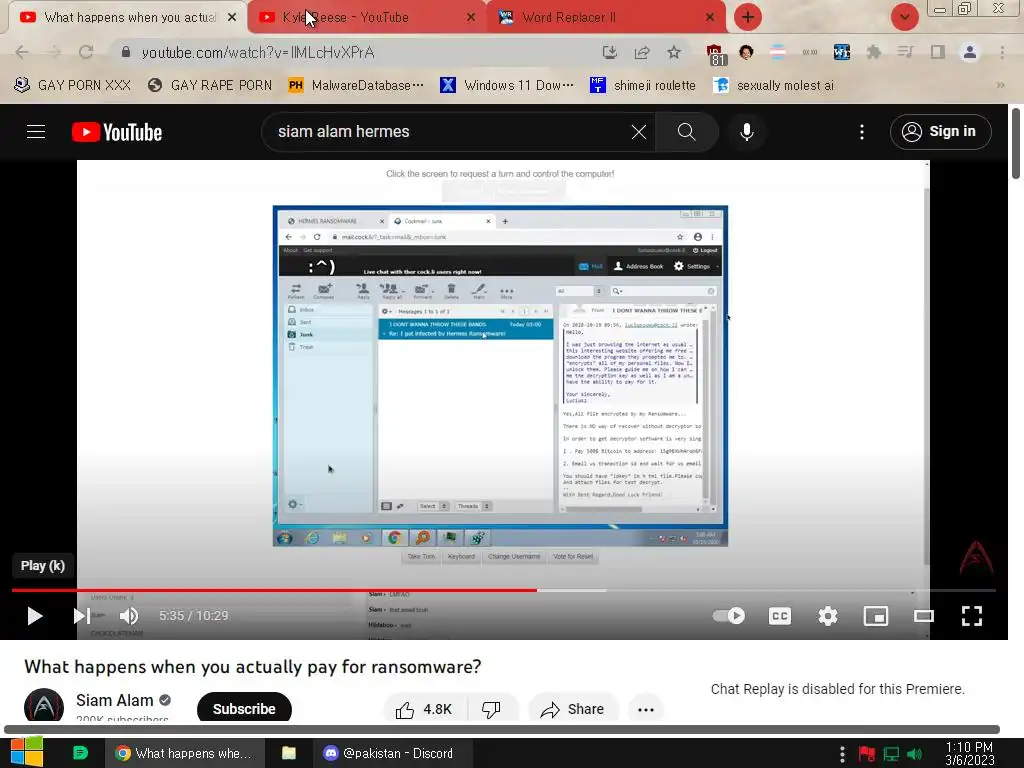Open a new browser tab
Screen dimensions: 1024x768
coord(748,17)
